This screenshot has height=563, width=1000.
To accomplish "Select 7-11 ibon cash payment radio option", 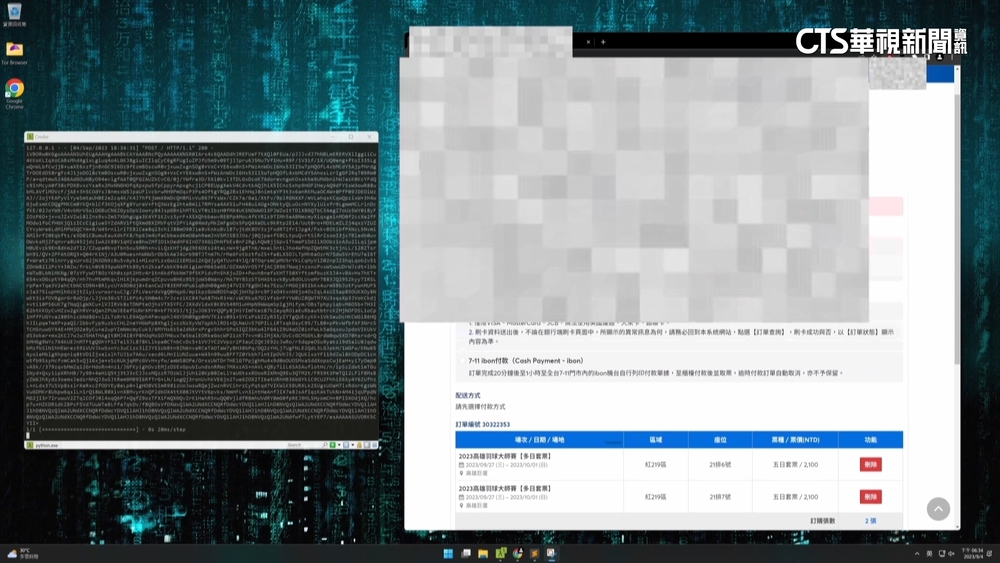I will 463,358.
